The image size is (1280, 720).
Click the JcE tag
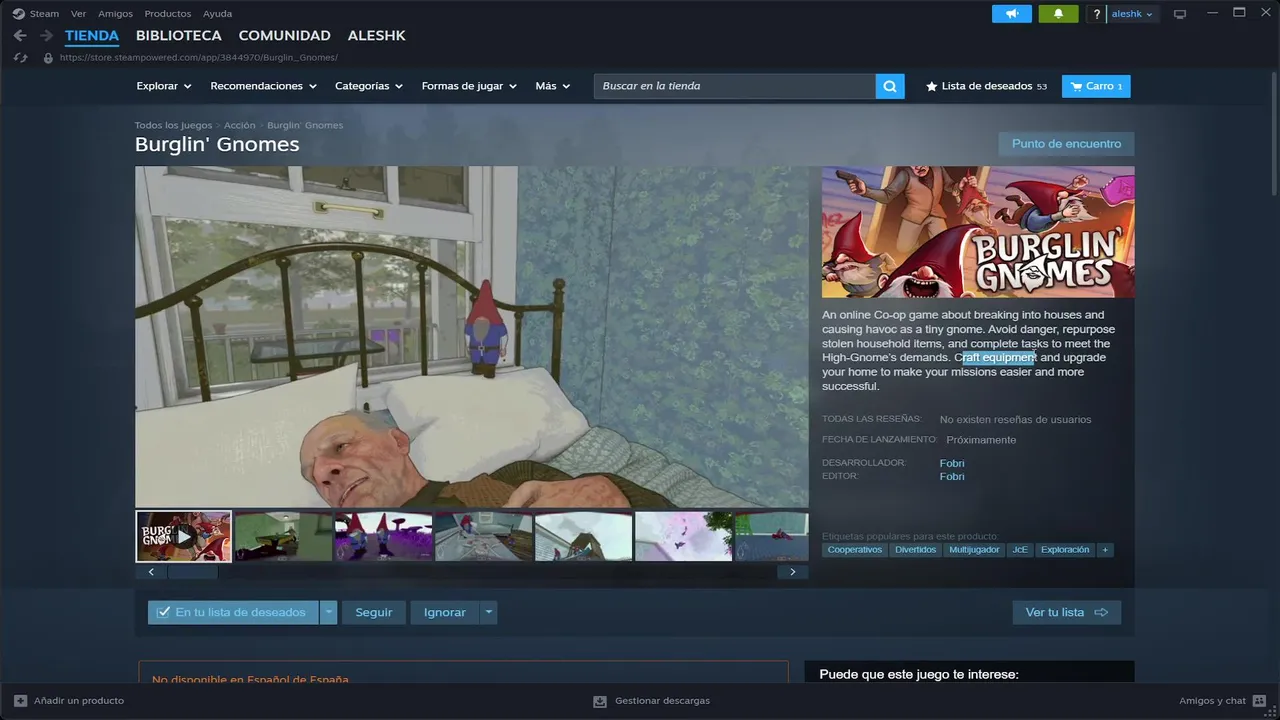point(1020,550)
